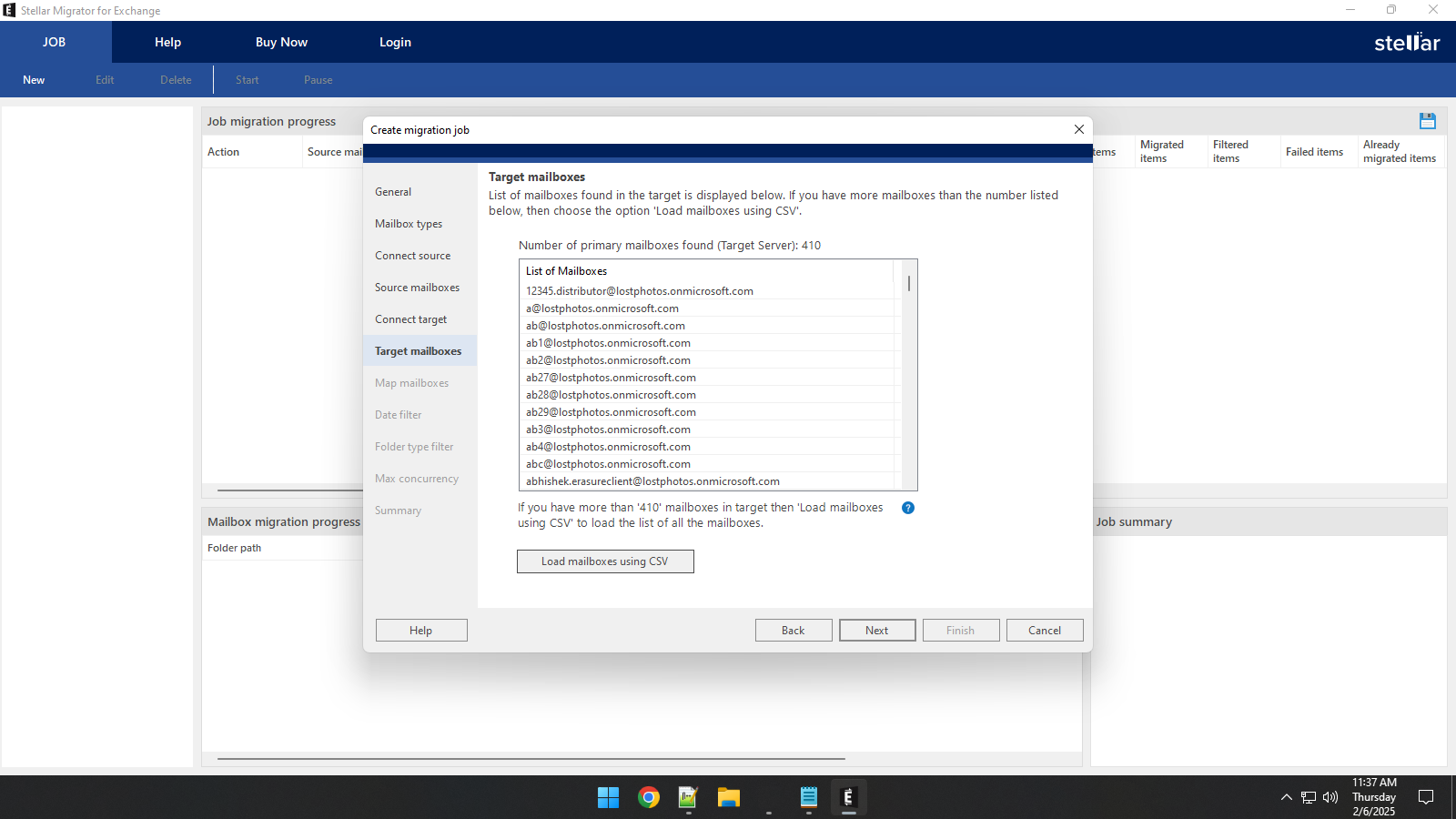This screenshot has height=819, width=1456.
Task: Select Target mailboxes step
Action: (x=420, y=351)
